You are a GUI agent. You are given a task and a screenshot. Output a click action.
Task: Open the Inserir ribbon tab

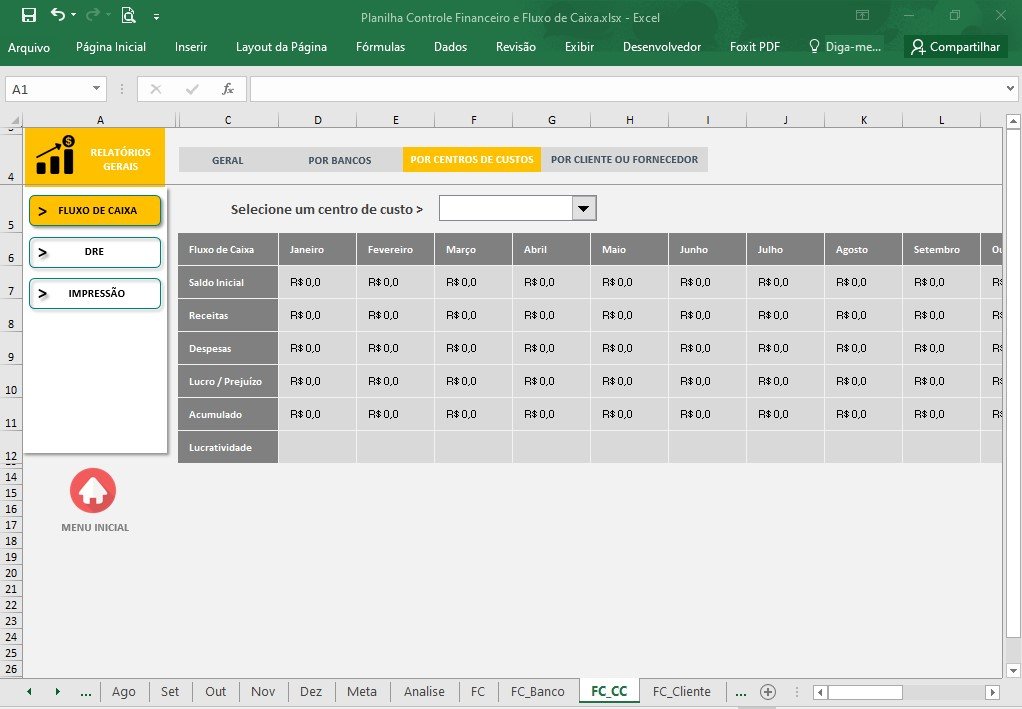[191, 47]
